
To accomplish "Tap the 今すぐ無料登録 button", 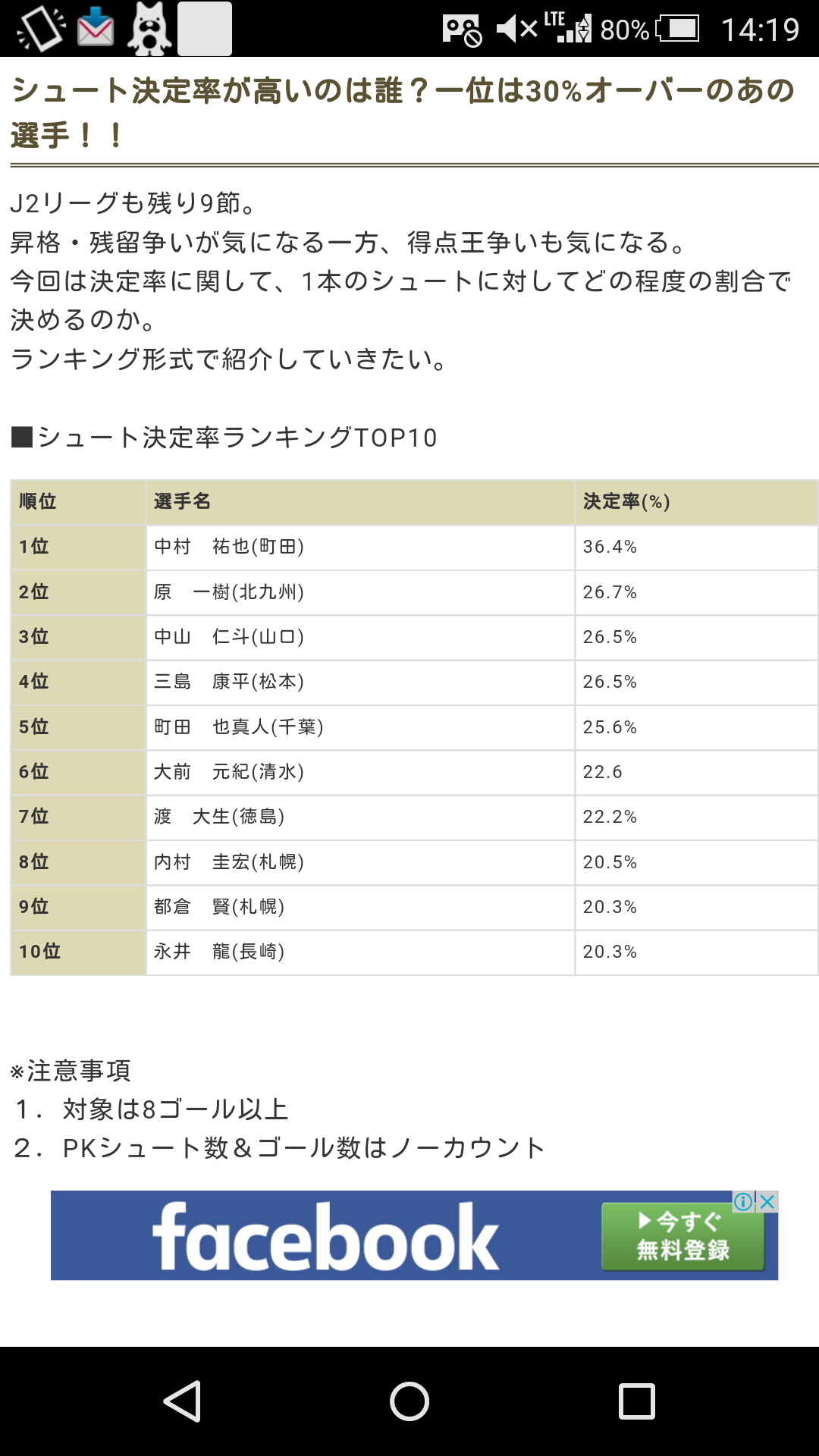I will (682, 1236).
